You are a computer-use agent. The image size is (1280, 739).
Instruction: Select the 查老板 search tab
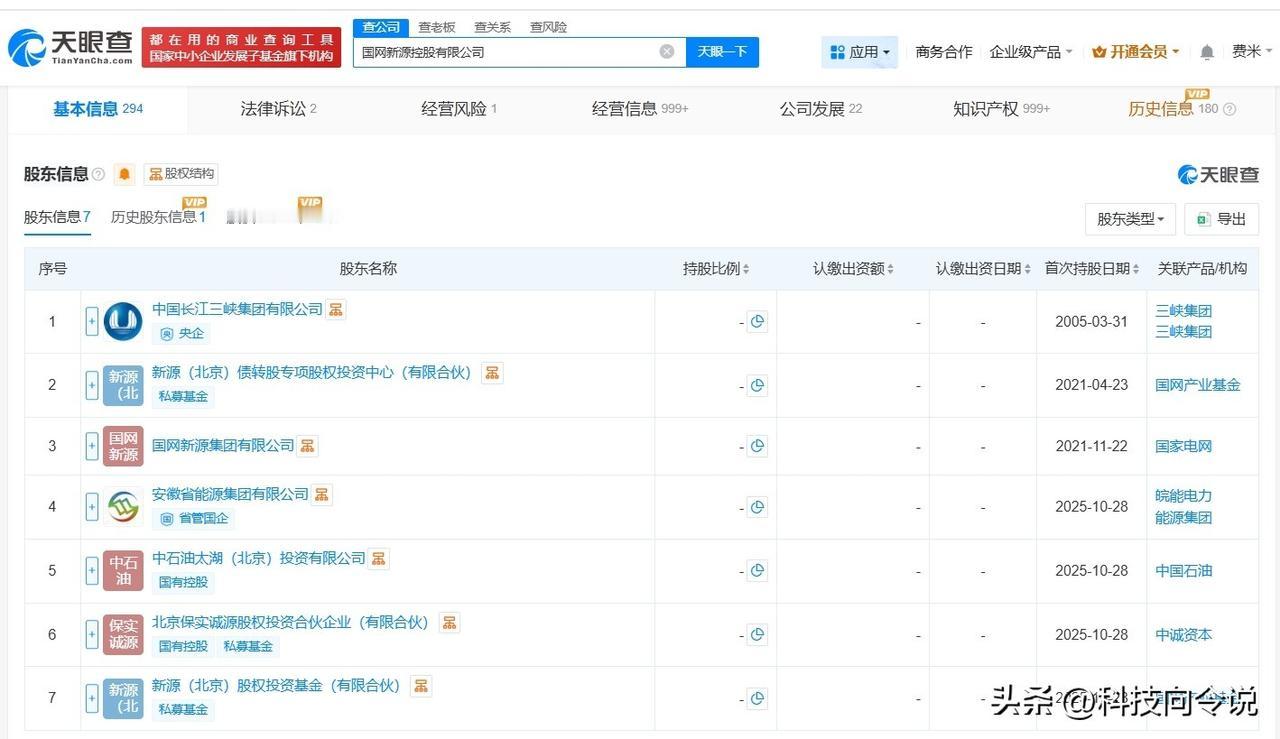click(437, 27)
